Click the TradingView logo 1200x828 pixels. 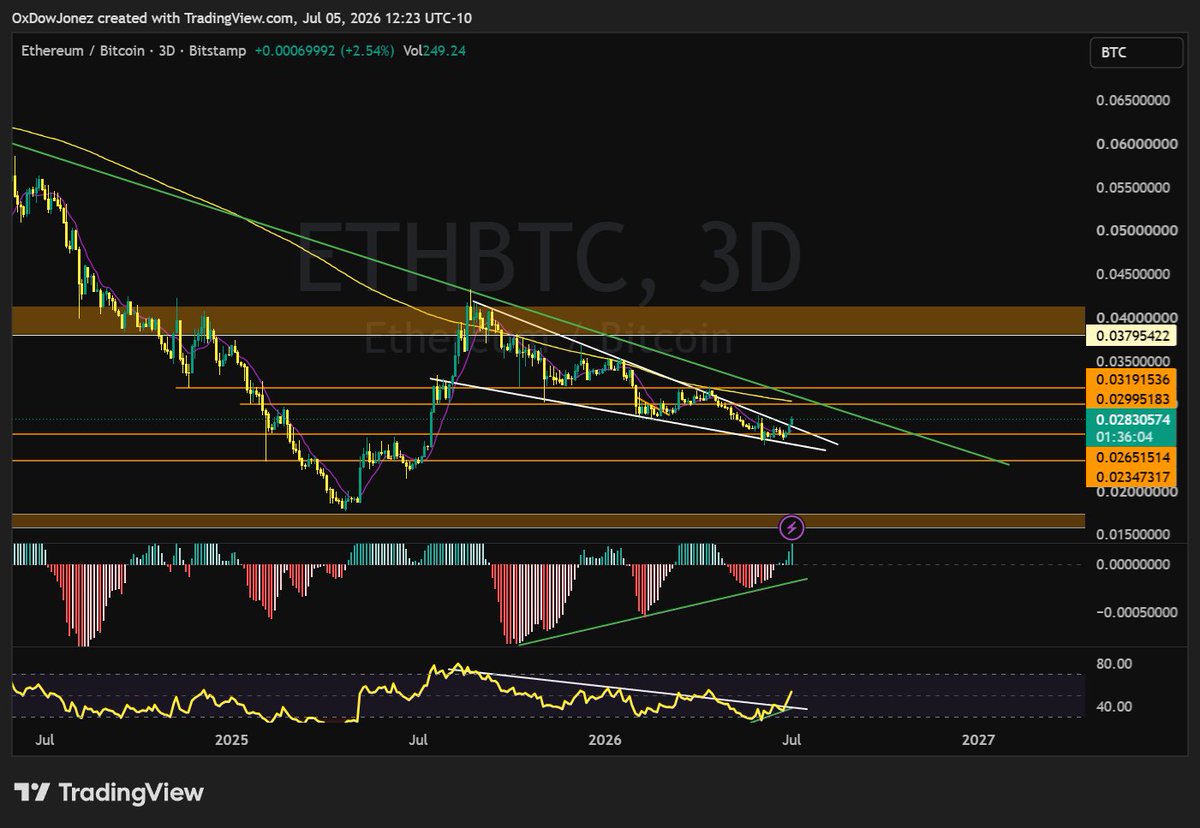111,793
